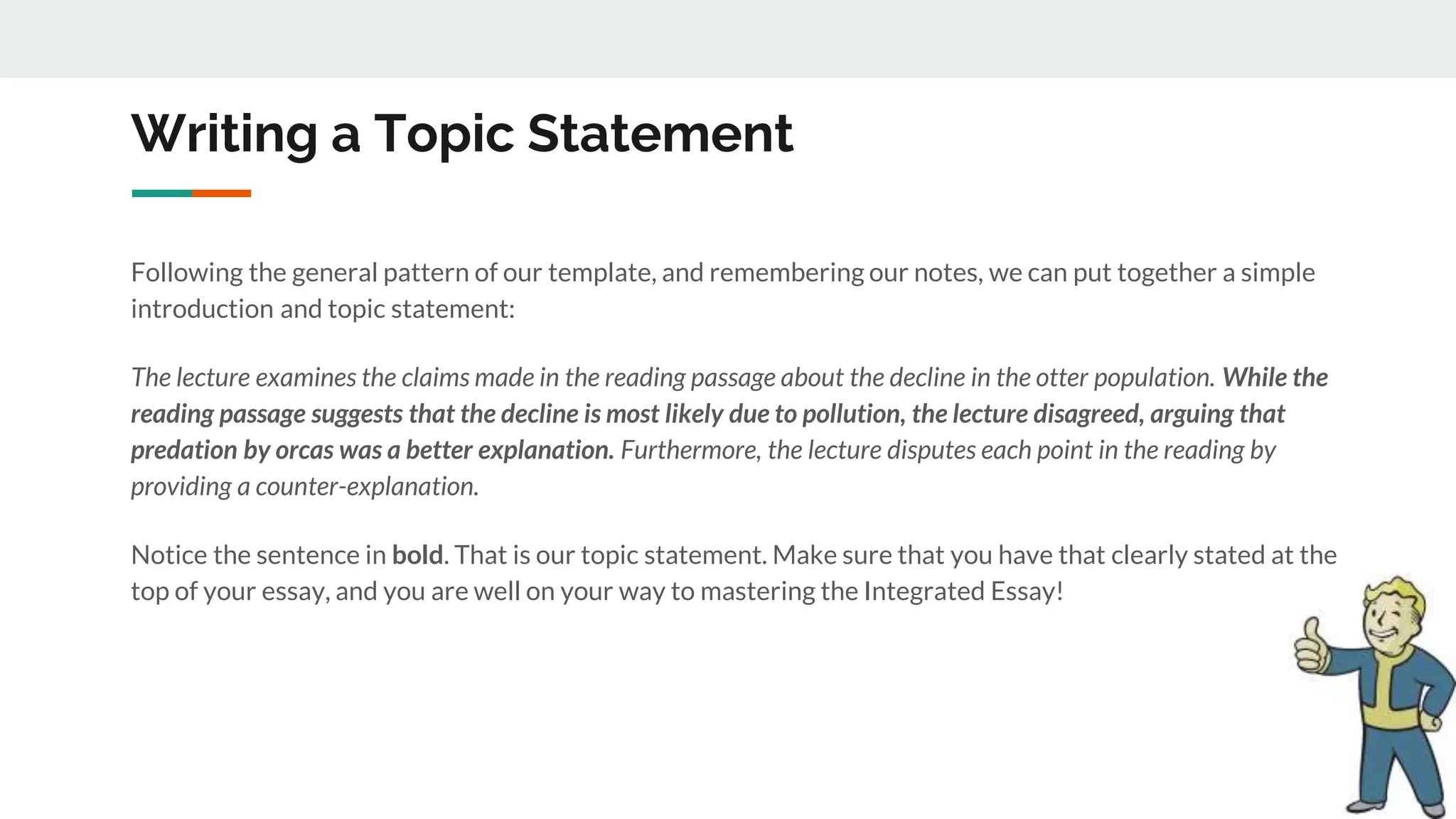Click the "Writing a Topic Statement" title
1456x819 pixels.
tap(461, 134)
